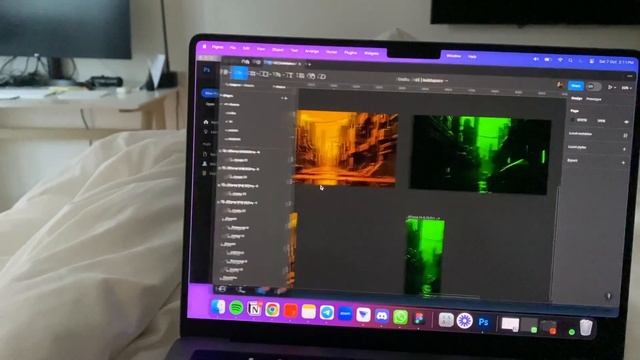Open Notion from the dock

(254, 309)
